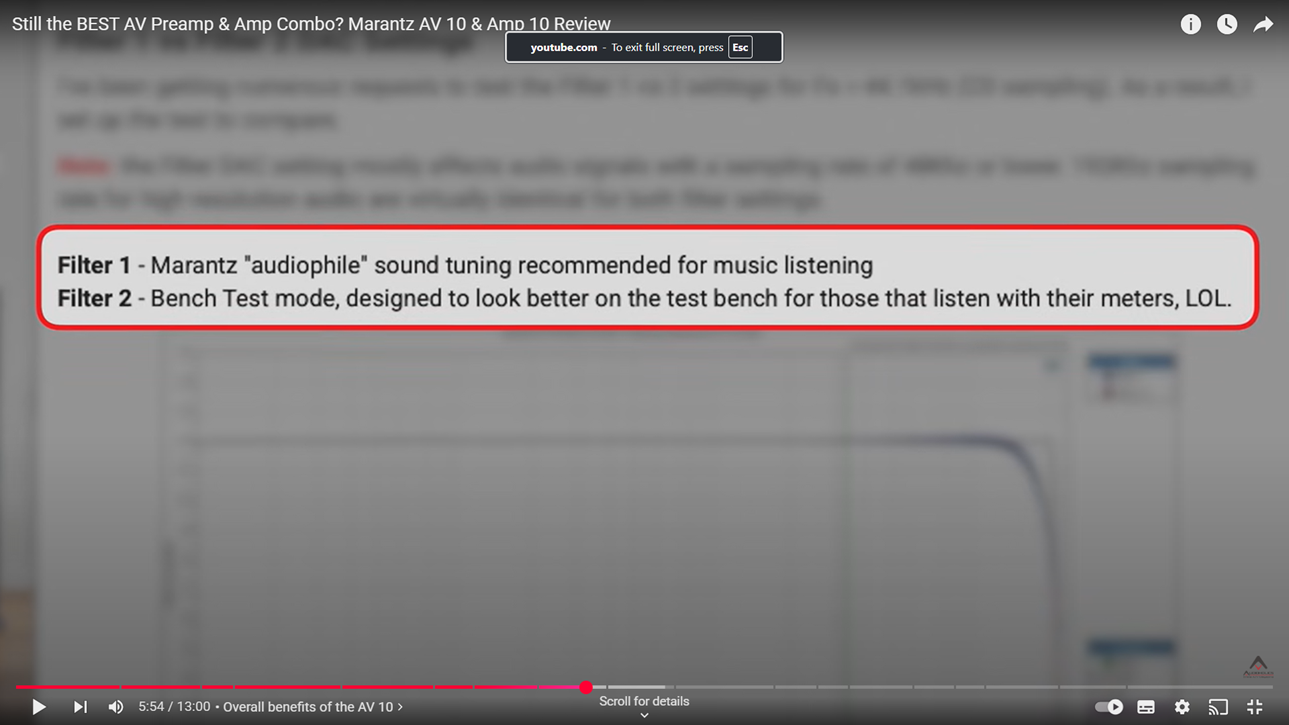Click the channel watermark logo
Screen dimensions: 1289x725
1258,666
